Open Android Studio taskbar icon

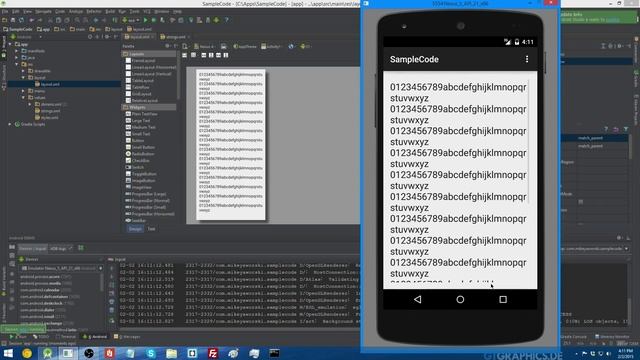pos(47,353)
